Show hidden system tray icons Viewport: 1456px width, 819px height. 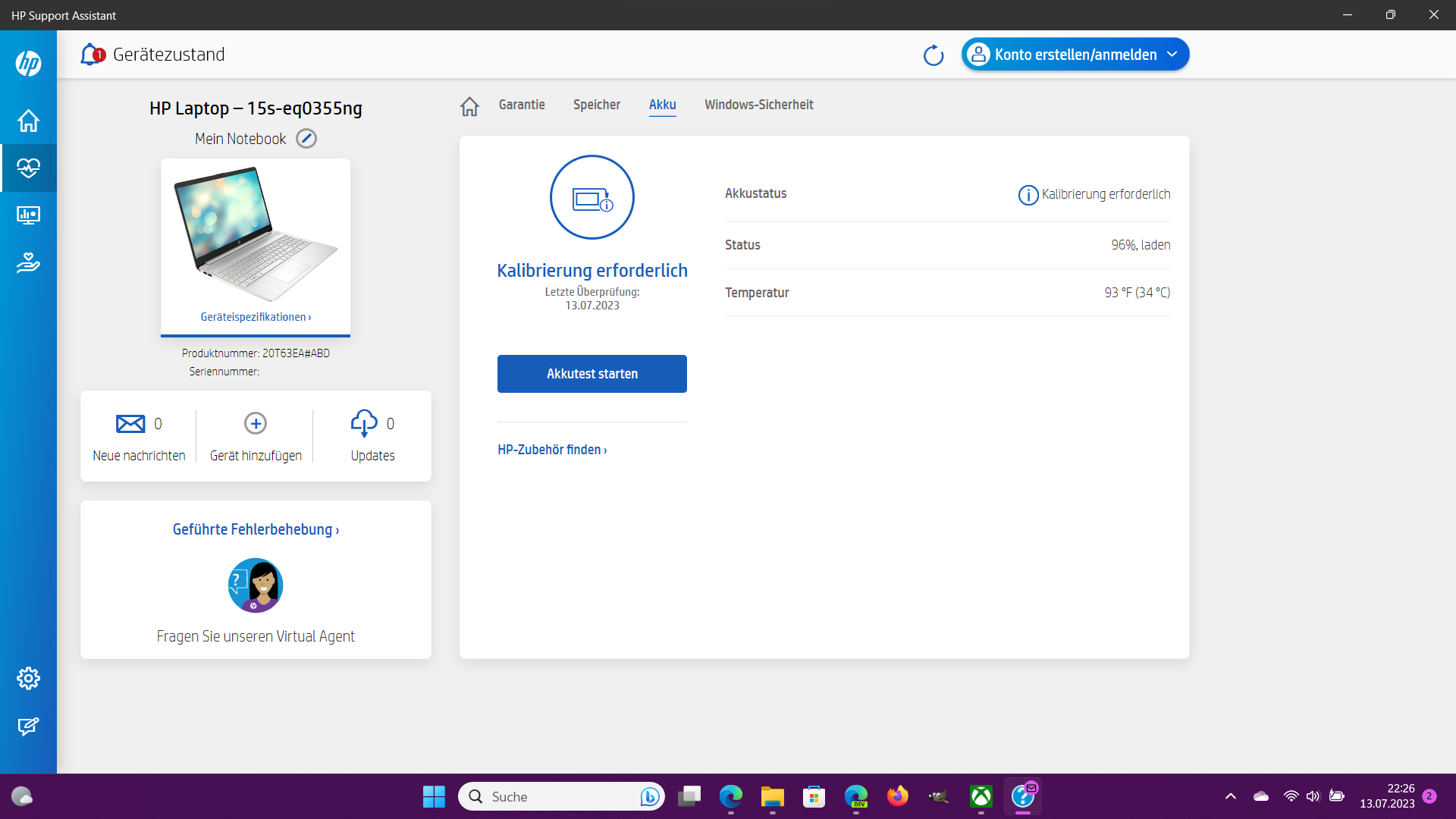tap(1230, 796)
